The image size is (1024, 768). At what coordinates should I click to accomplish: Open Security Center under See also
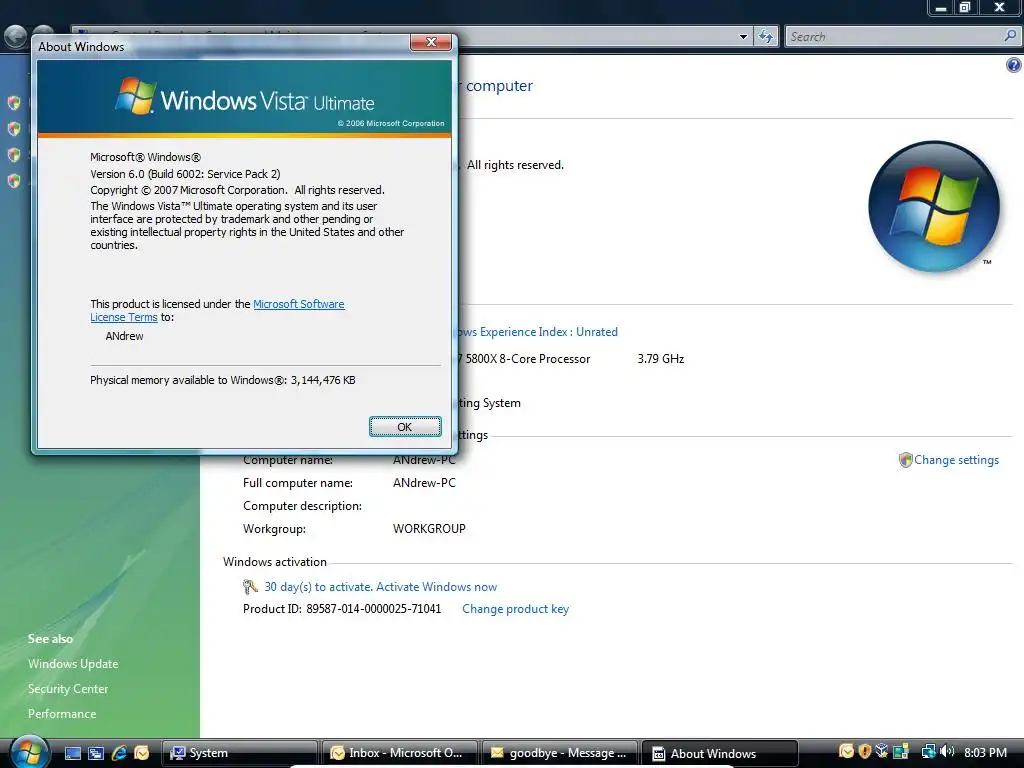[68, 688]
